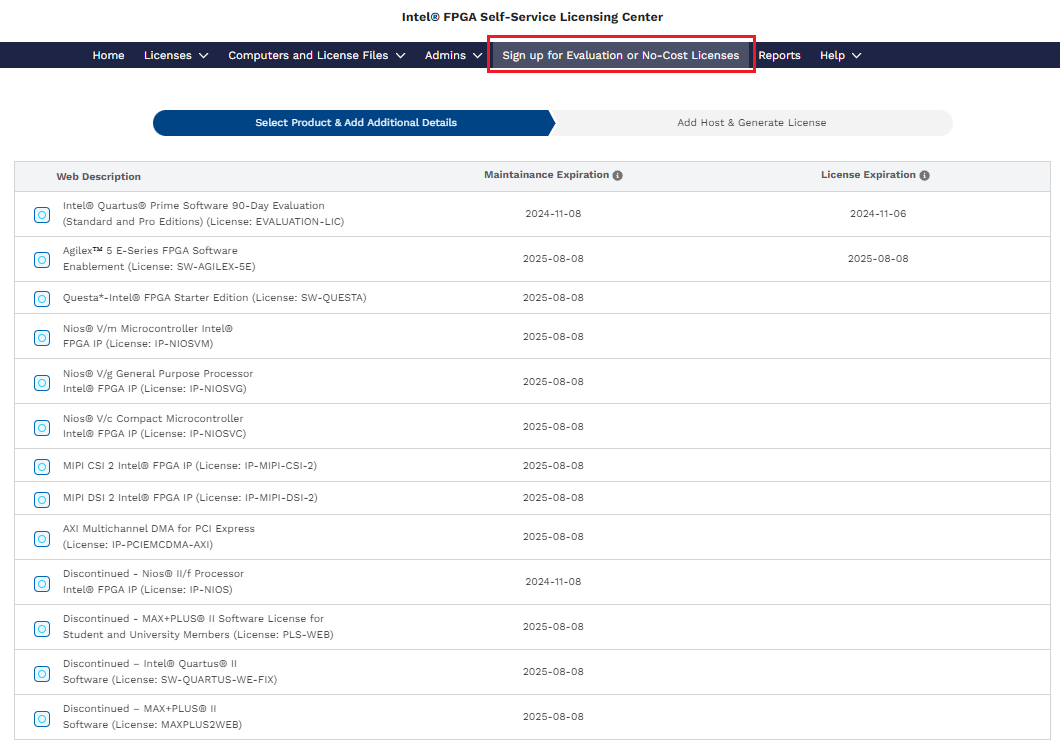Click the 2024-11-06 license expiration date

(x=877, y=214)
